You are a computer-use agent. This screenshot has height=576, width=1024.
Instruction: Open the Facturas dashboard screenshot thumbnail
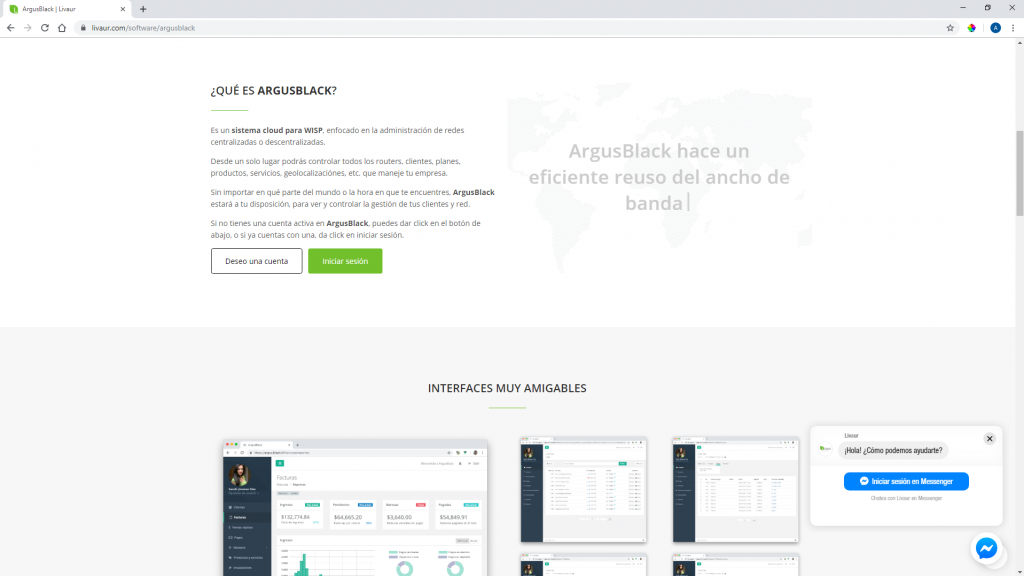tap(355, 508)
